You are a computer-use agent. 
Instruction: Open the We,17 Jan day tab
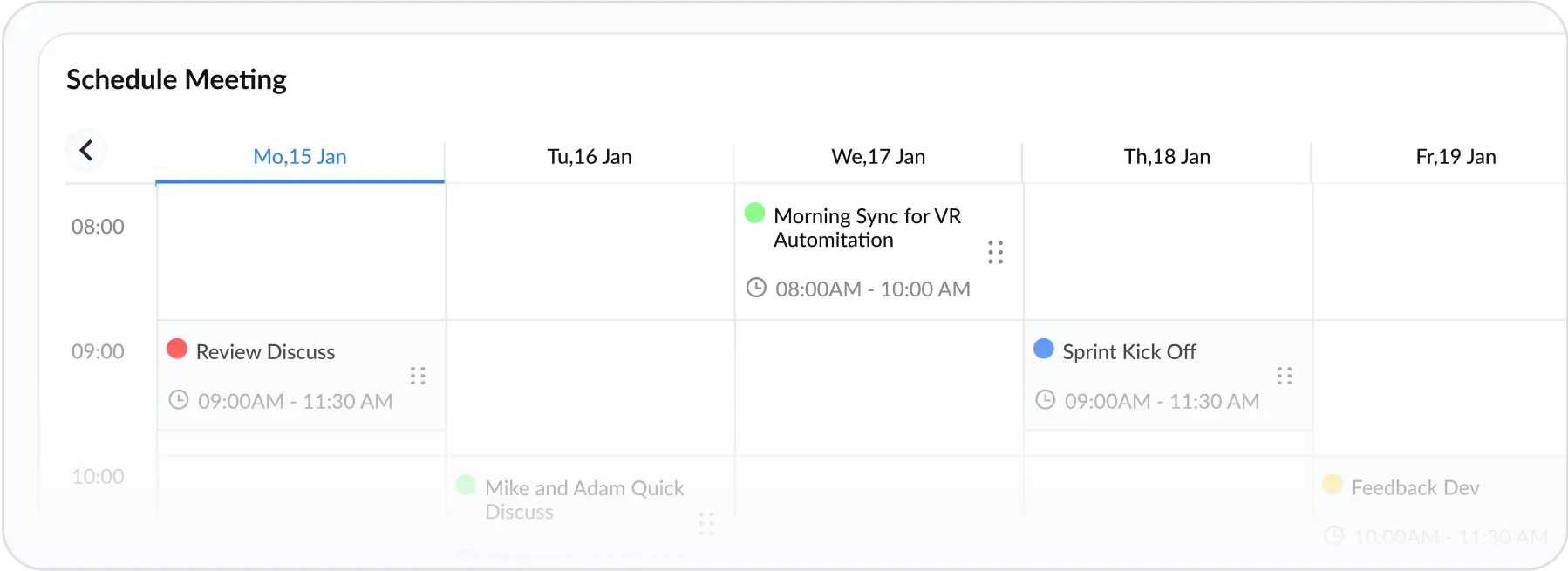point(877,157)
